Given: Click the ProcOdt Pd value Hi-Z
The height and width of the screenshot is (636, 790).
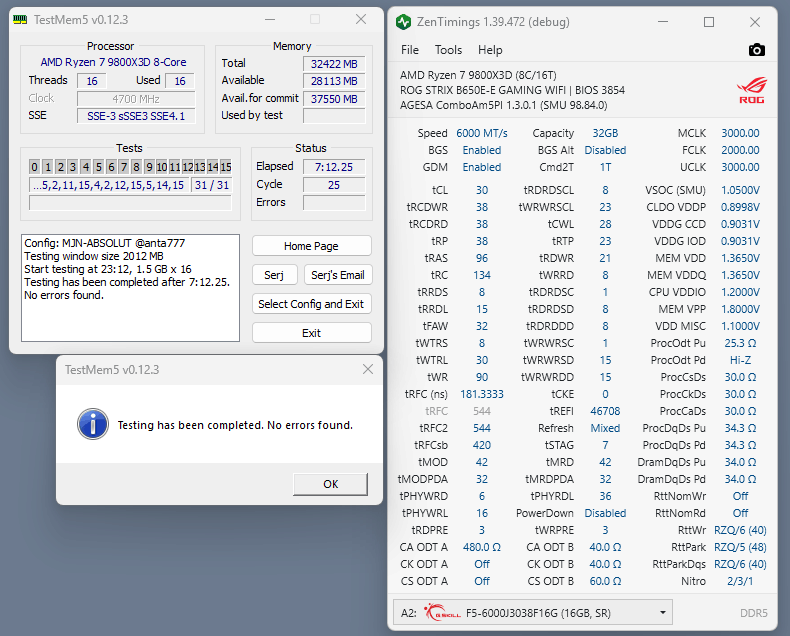Looking at the screenshot, I should [x=740, y=360].
